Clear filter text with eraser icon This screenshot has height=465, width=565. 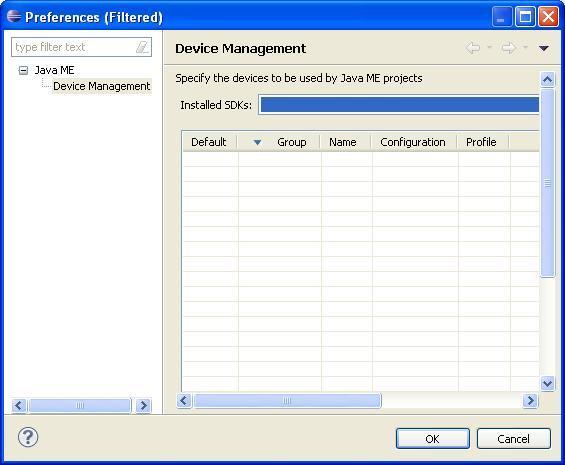[x=142, y=47]
